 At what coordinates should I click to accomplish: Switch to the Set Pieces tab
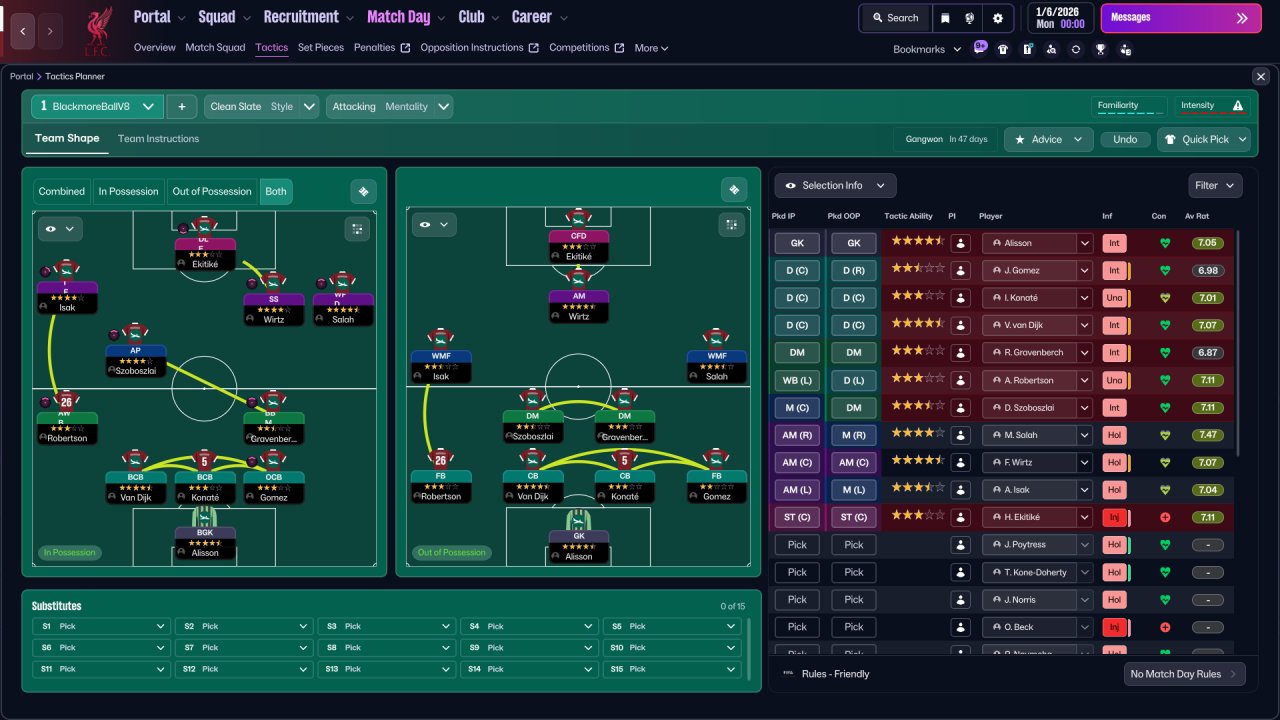(321, 48)
